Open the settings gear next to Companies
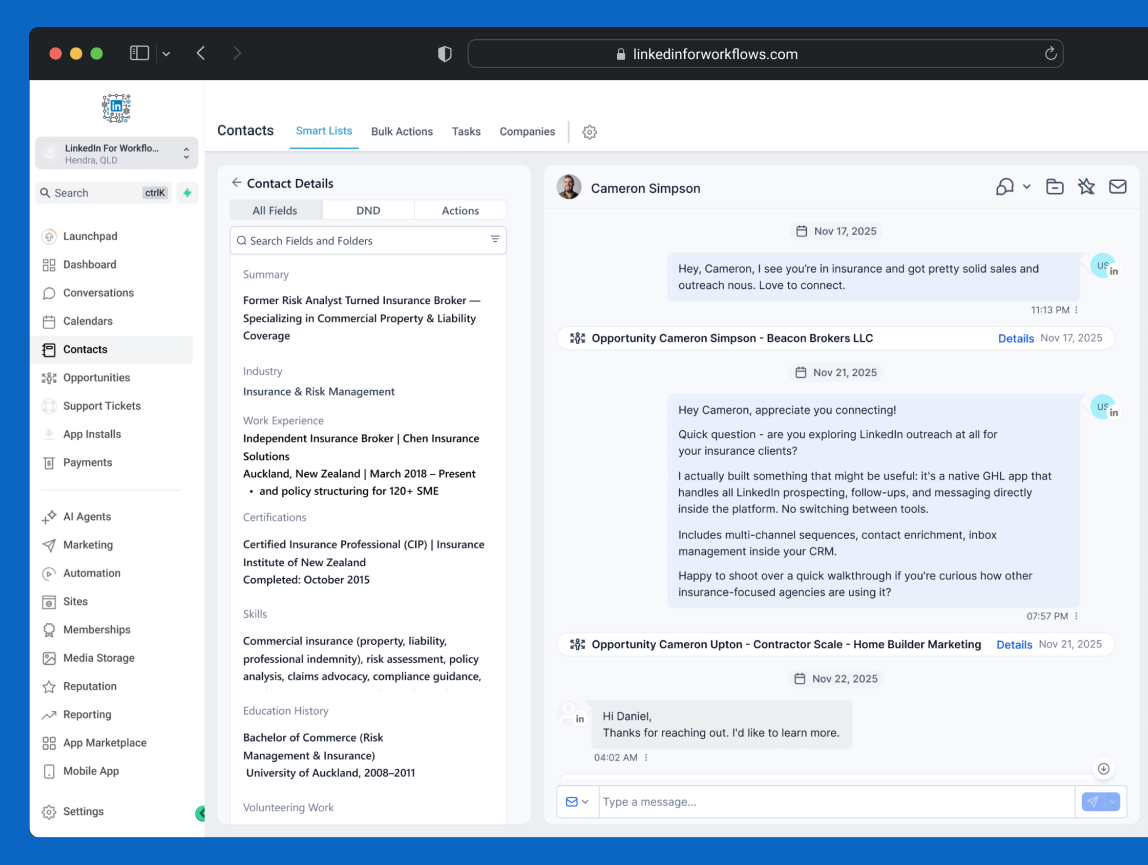The width and height of the screenshot is (1148, 865). click(x=589, y=131)
